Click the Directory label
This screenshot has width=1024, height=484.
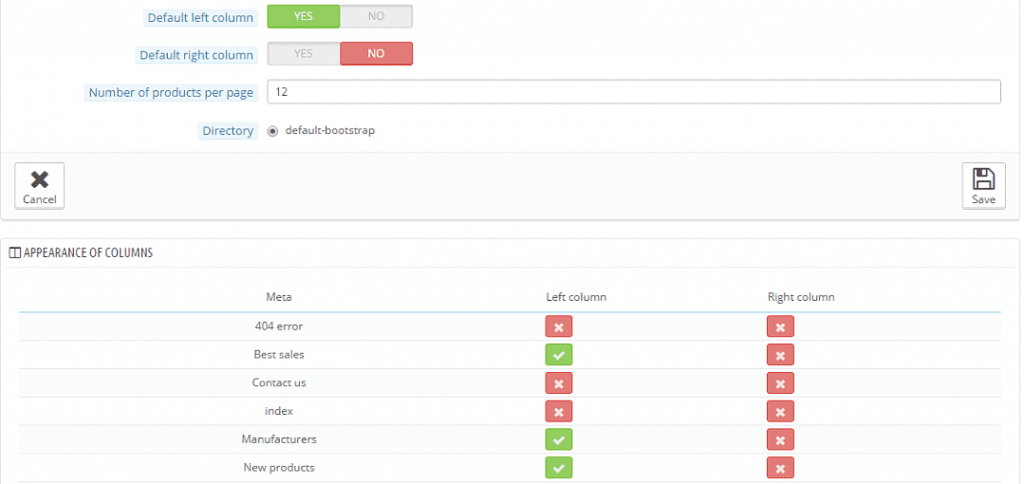pos(228,131)
